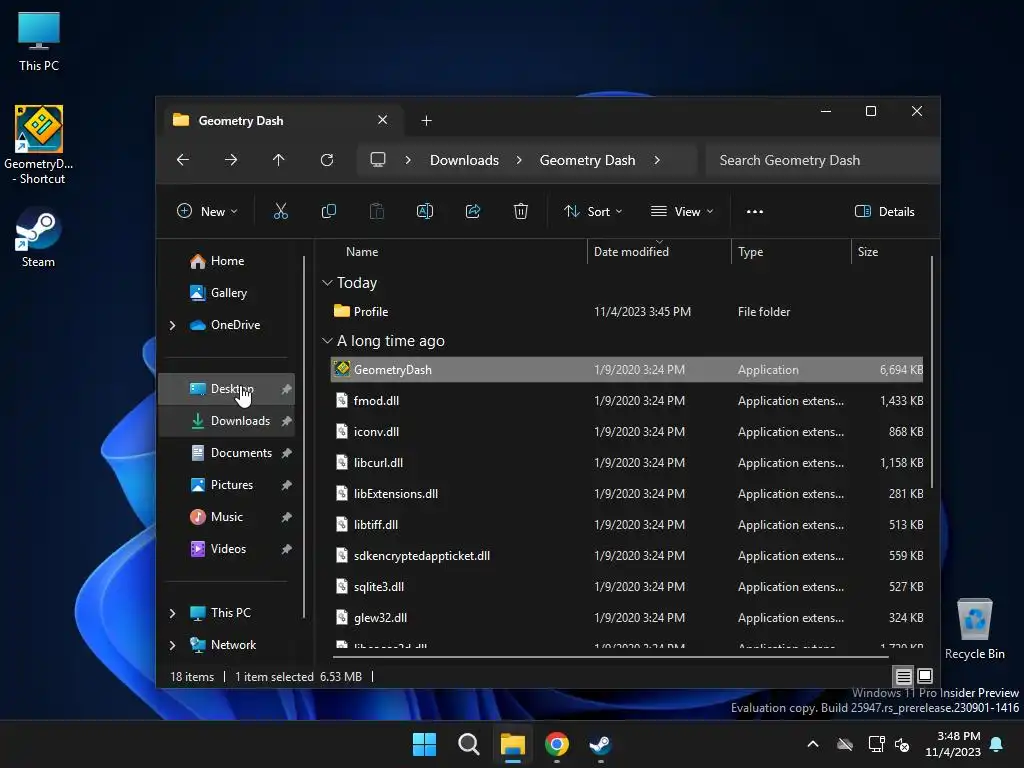This screenshot has height=768, width=1024.
Task: Toggle the Details pane button
Action: (x=884, y=211)
